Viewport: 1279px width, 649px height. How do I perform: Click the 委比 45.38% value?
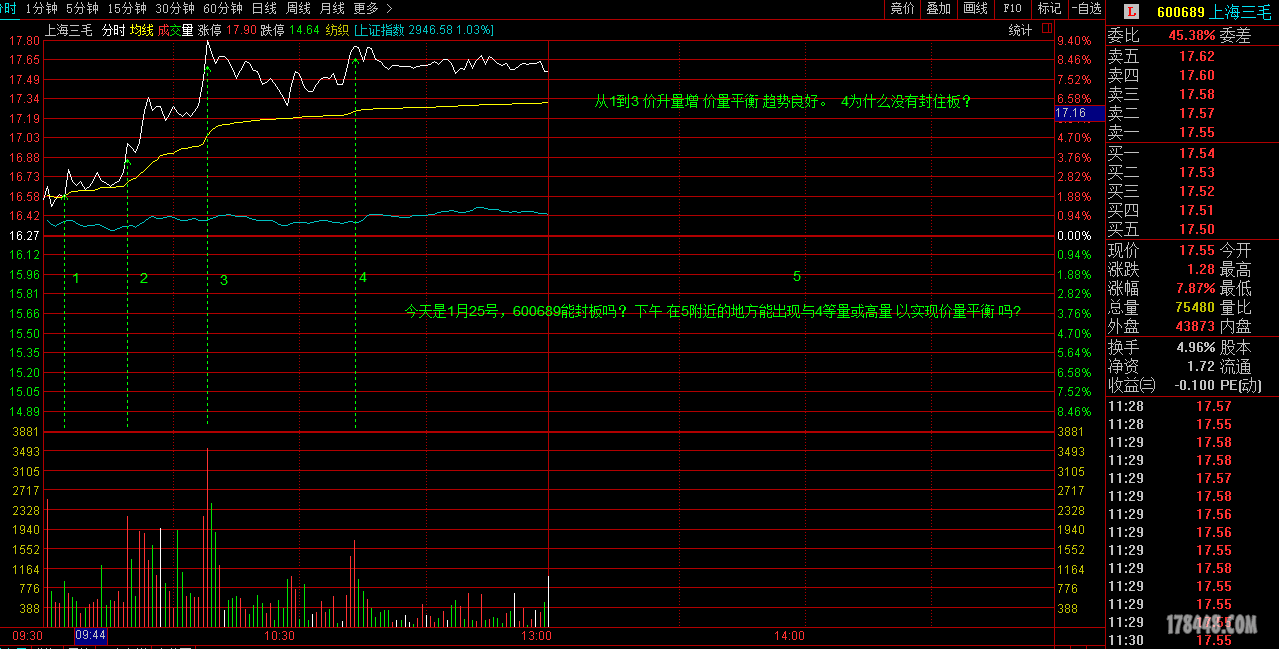[x=1192, y=36]
